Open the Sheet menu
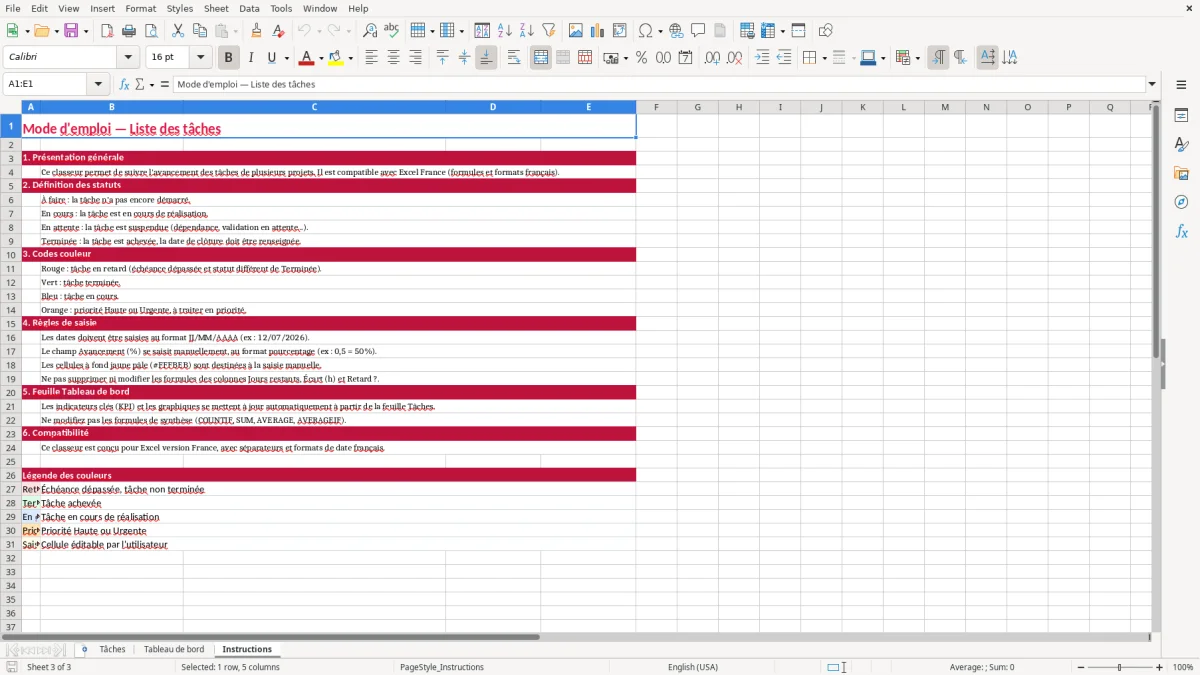 click(216, 8)
